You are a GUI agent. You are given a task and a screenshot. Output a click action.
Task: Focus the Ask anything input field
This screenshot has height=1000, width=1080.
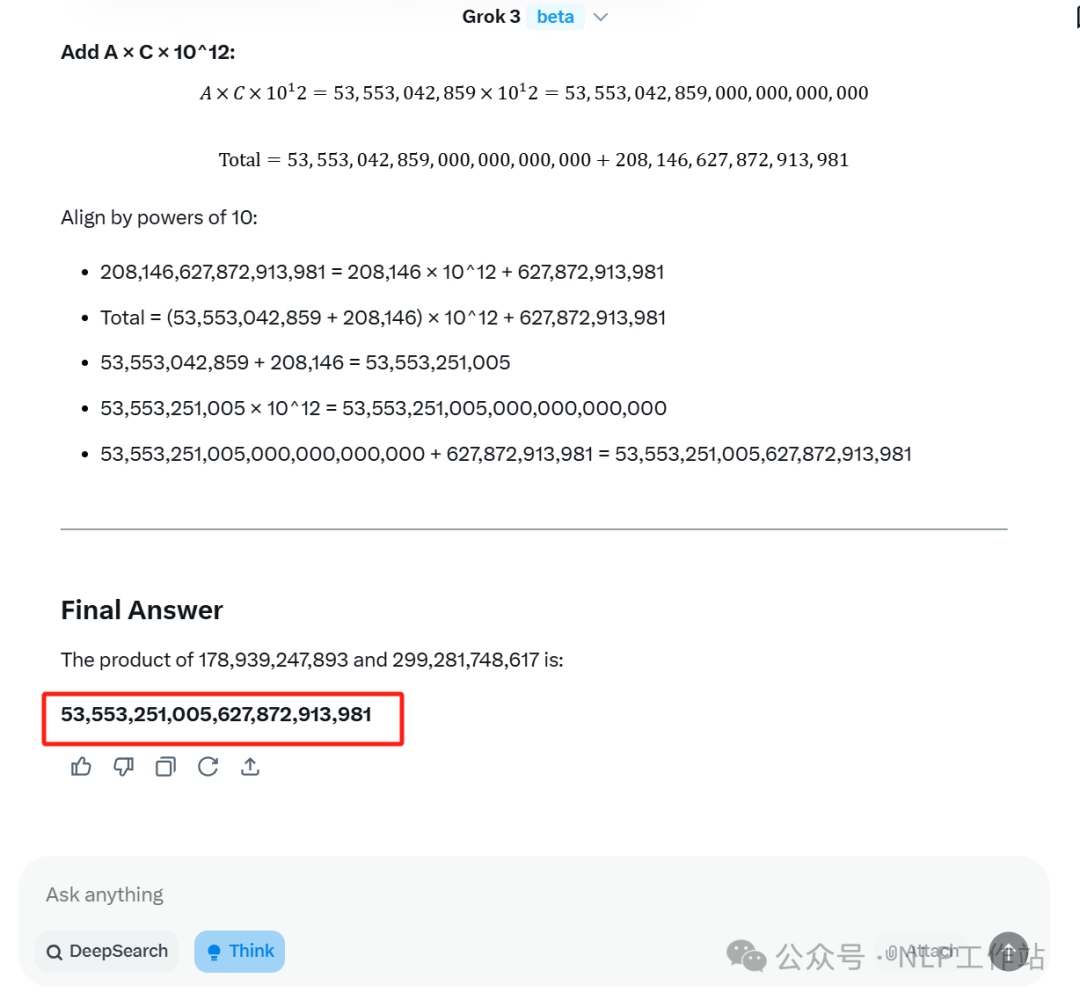pyautogui.click(x=400, y=894)
